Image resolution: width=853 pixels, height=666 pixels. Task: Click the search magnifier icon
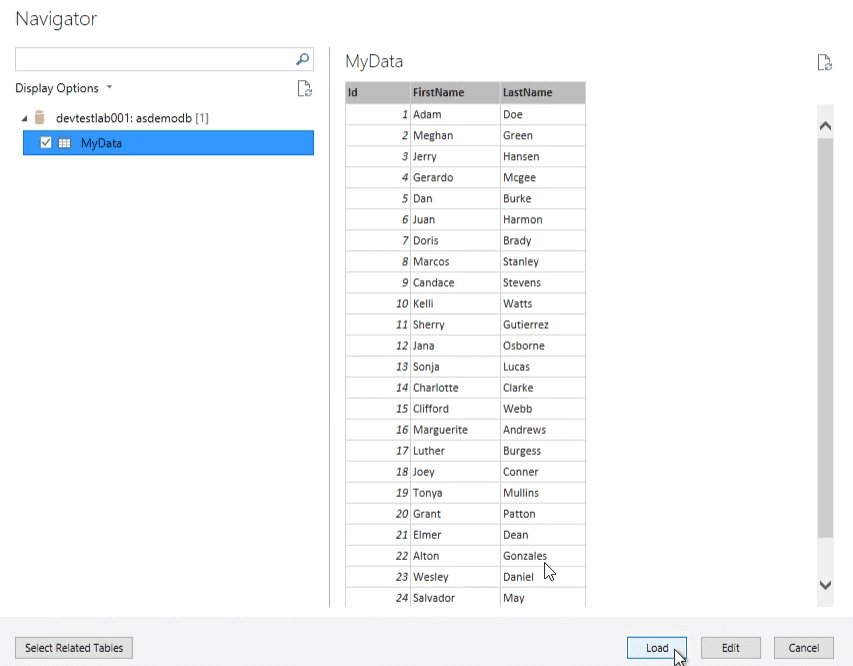(303, 59)
